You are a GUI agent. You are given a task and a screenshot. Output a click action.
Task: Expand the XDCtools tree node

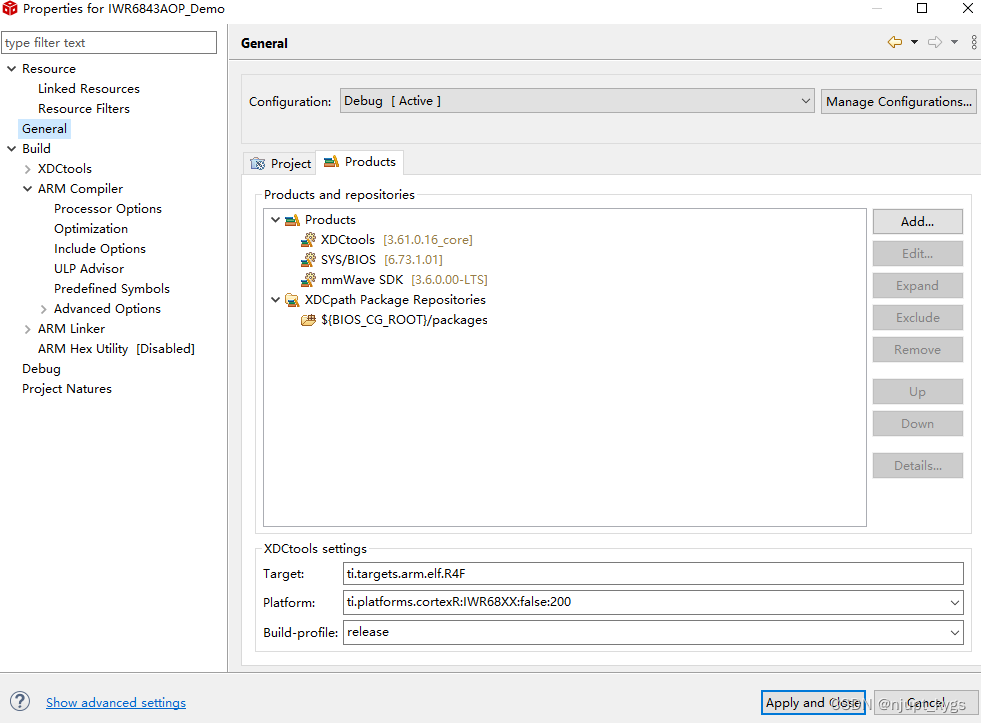[28, 169]
